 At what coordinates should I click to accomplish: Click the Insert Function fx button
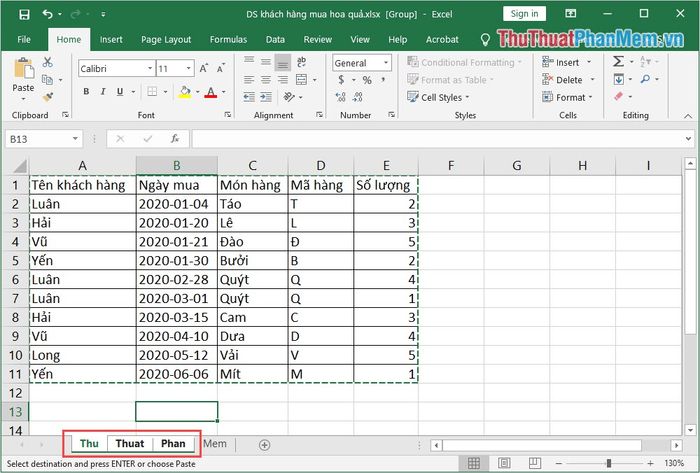click(x=175, y=139)
